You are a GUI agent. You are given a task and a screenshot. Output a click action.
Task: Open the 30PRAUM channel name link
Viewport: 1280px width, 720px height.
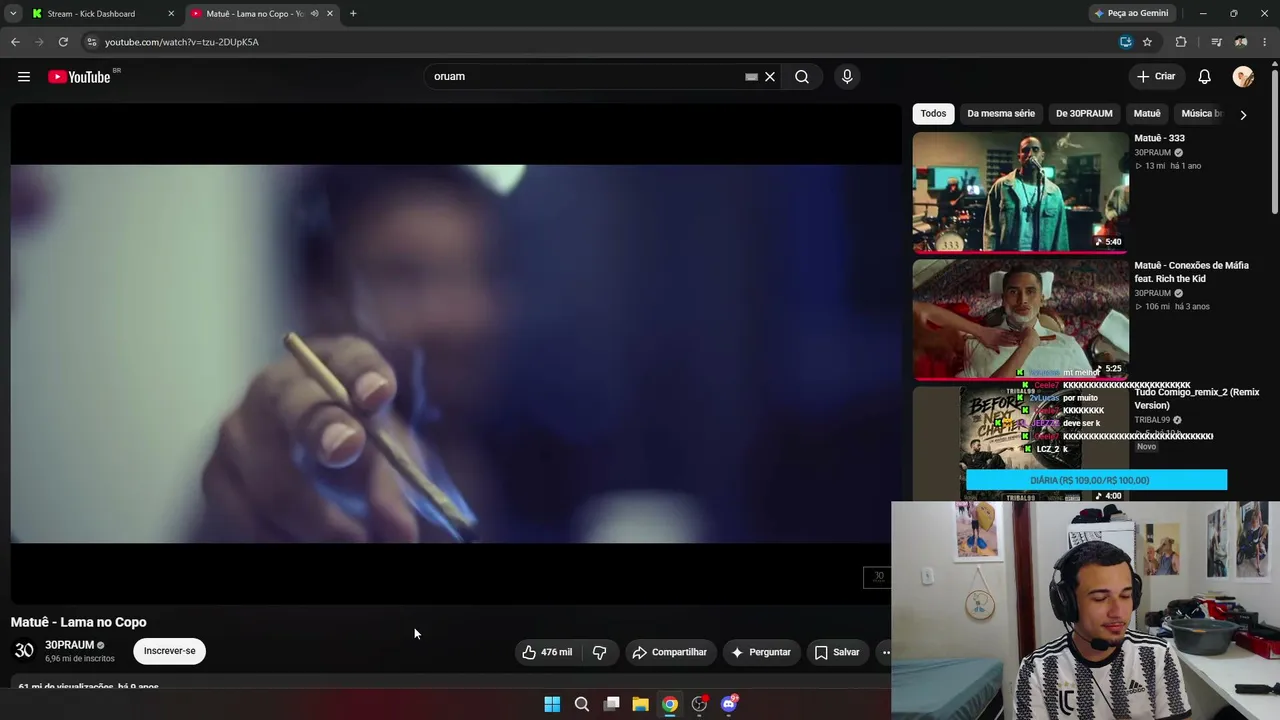click(x=69, y=645)
